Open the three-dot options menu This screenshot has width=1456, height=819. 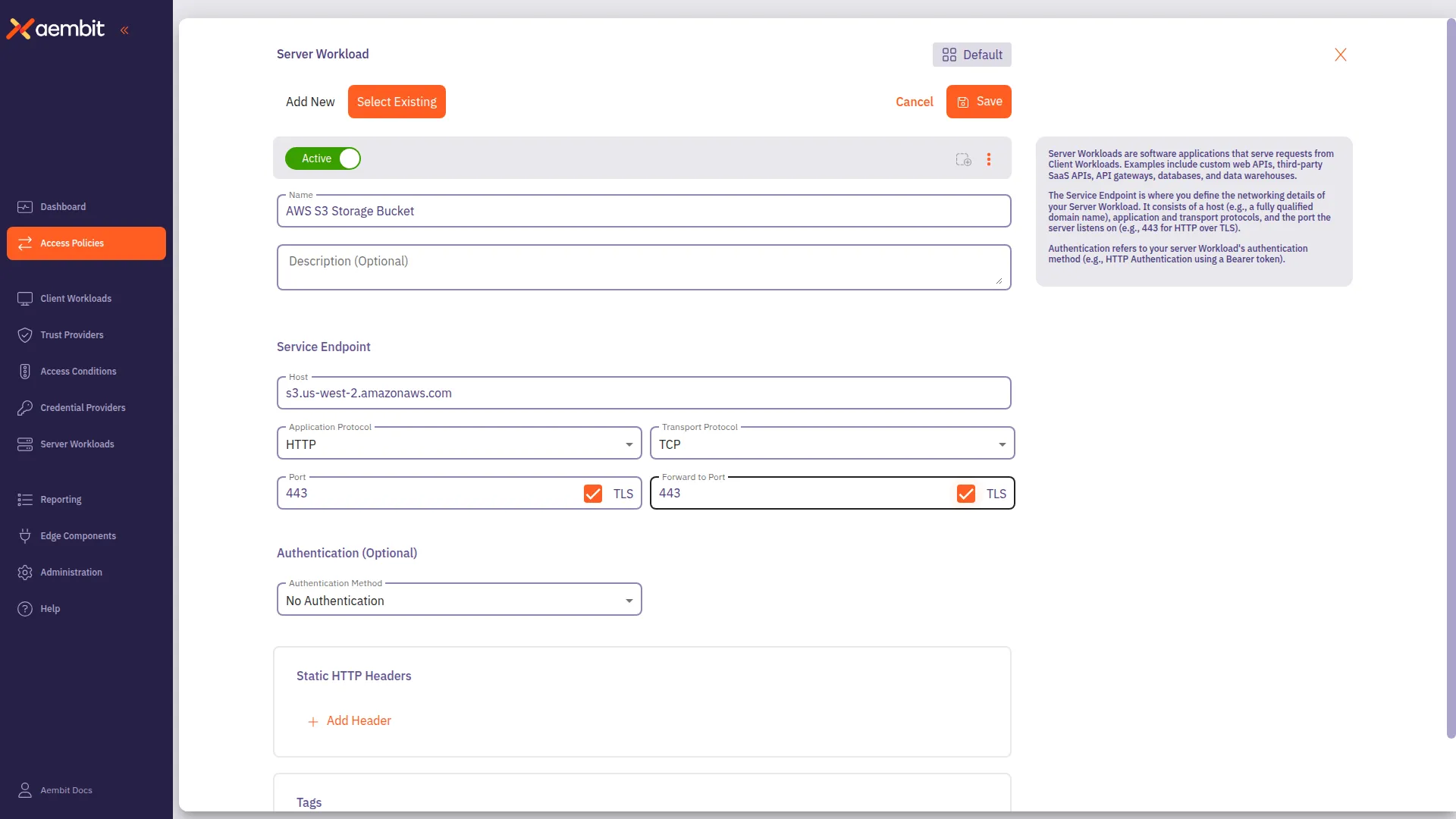point(989,159)
